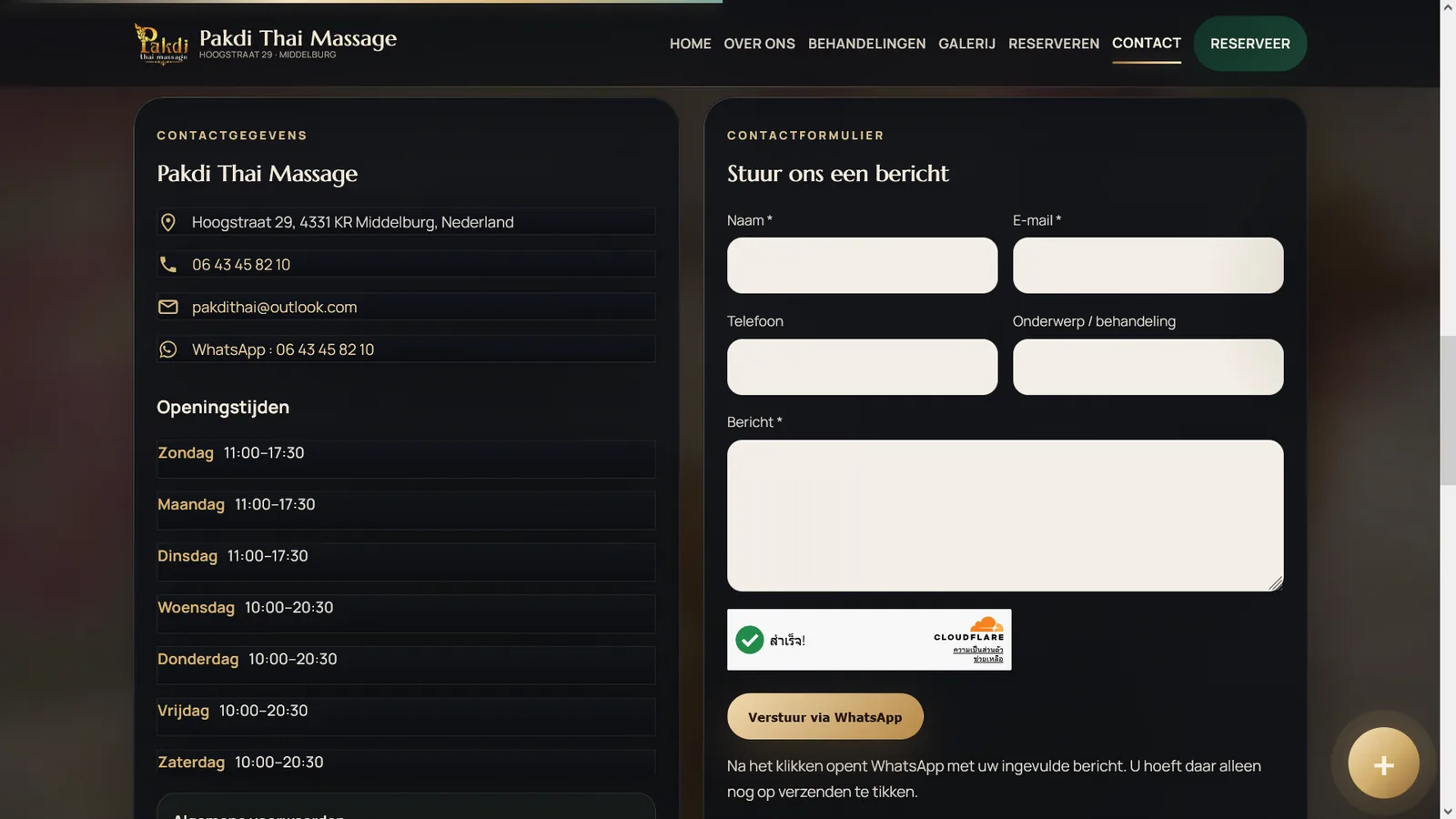This screenshot has width=1456, height=819.
Task: Click the Pakdi Thai Massage logo
Action: [162, 44]
